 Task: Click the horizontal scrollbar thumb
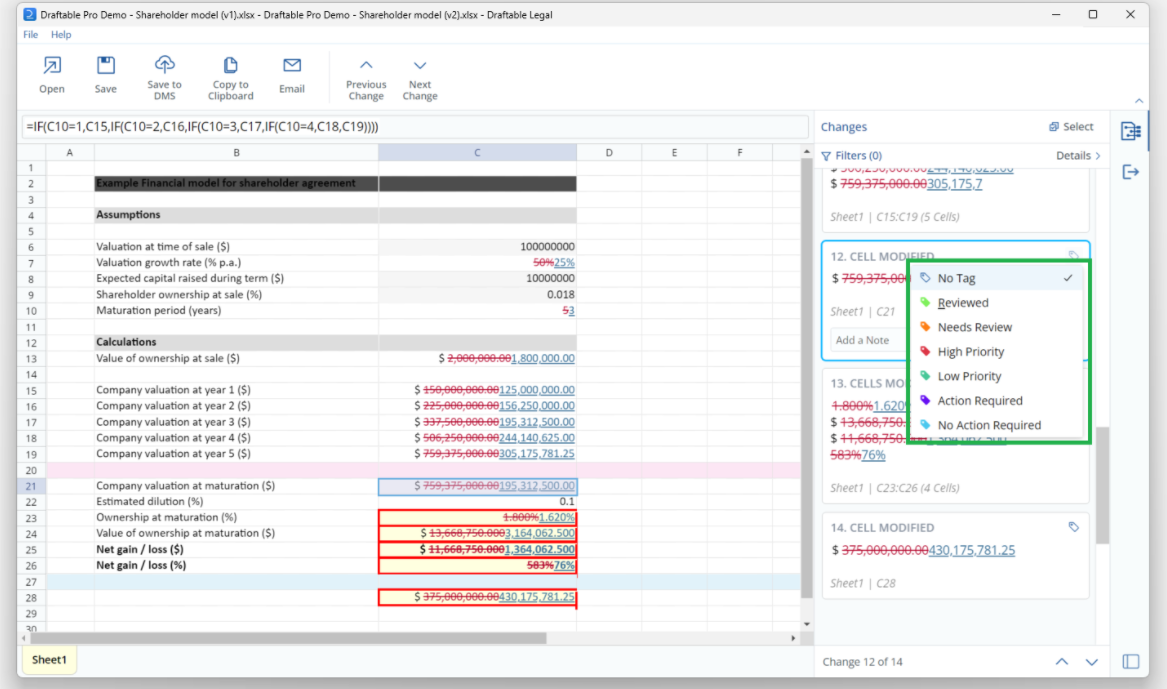pos(289,638)
